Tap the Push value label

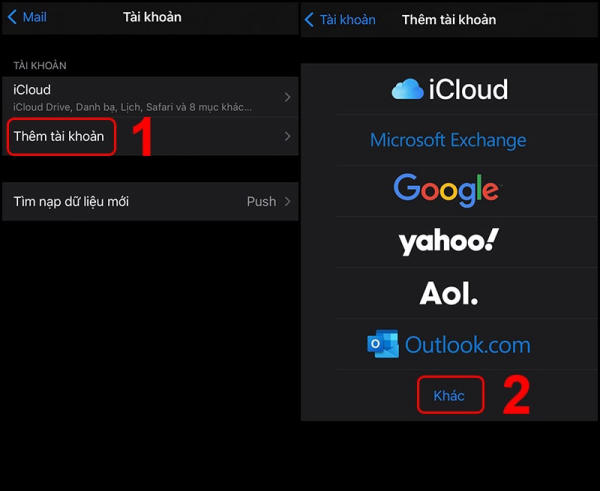click(x=261, y=201)
